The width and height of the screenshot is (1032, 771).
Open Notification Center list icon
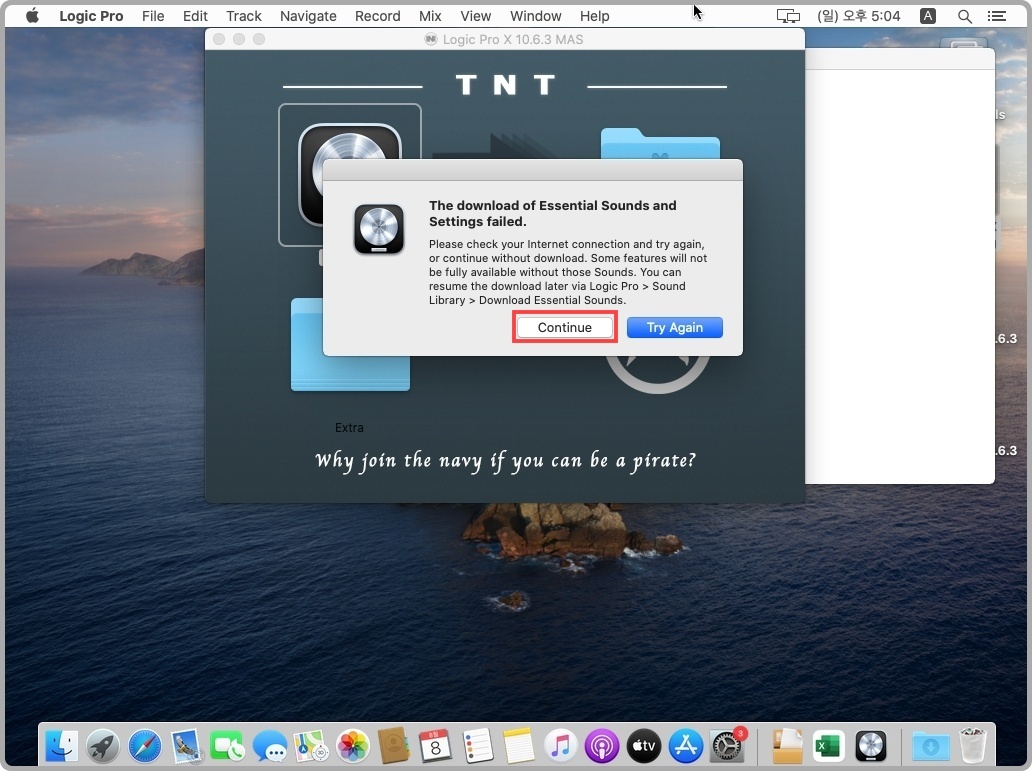click(x=997, y=16)
